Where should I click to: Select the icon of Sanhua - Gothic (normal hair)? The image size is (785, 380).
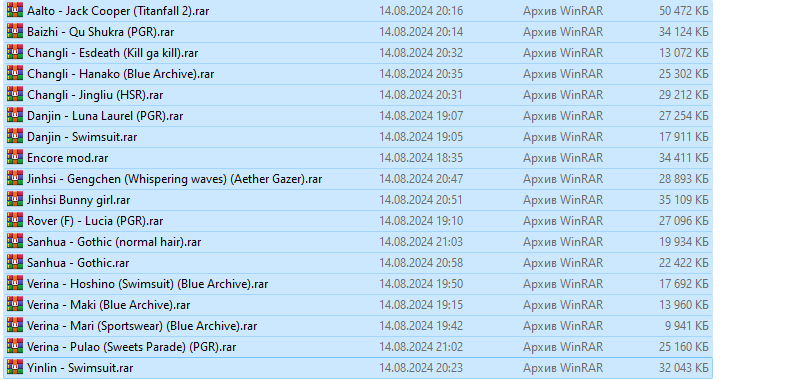pos(15,241)
